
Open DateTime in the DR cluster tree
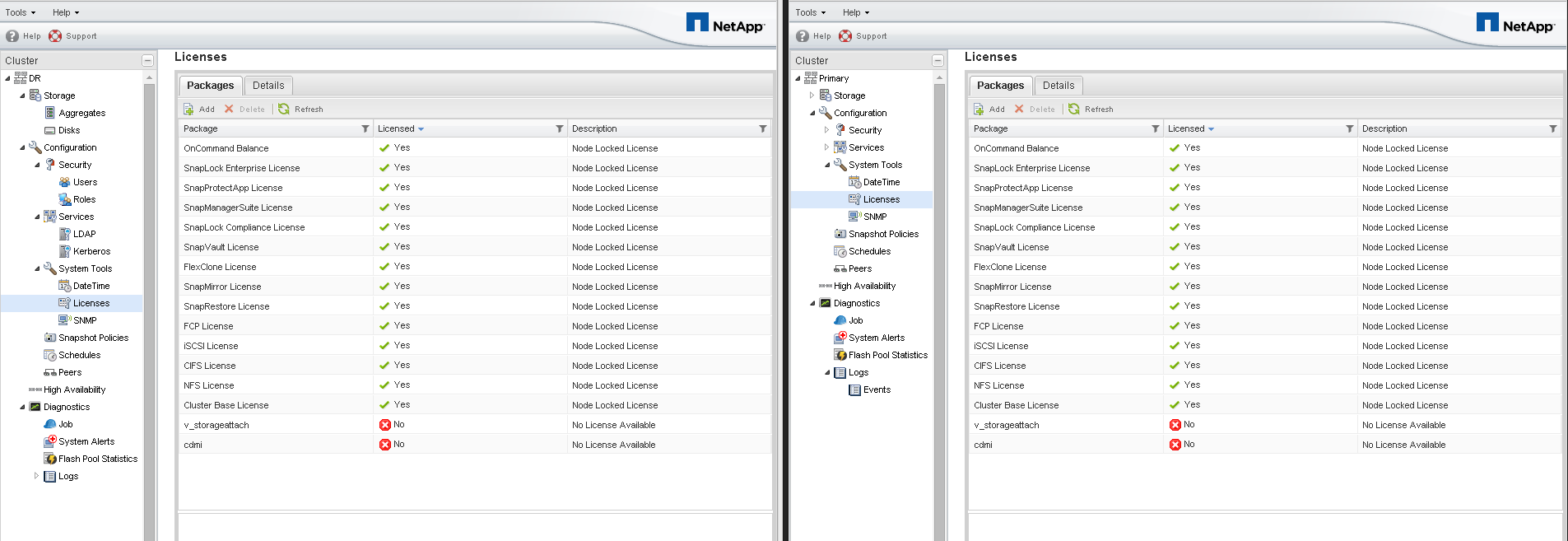[91, 286]
